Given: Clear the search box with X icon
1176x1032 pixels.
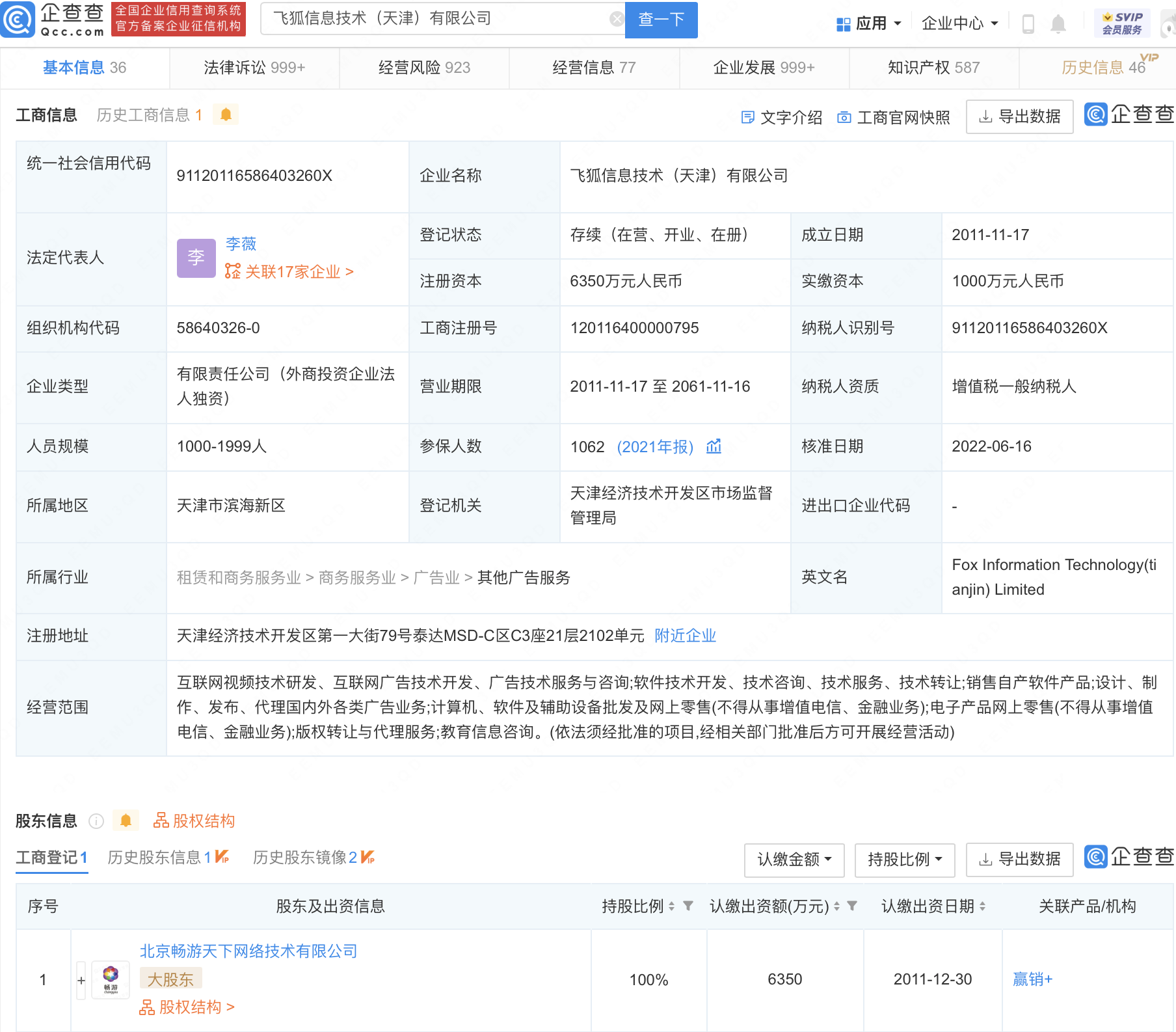Looking at the screenshot, I should (616, 20).
